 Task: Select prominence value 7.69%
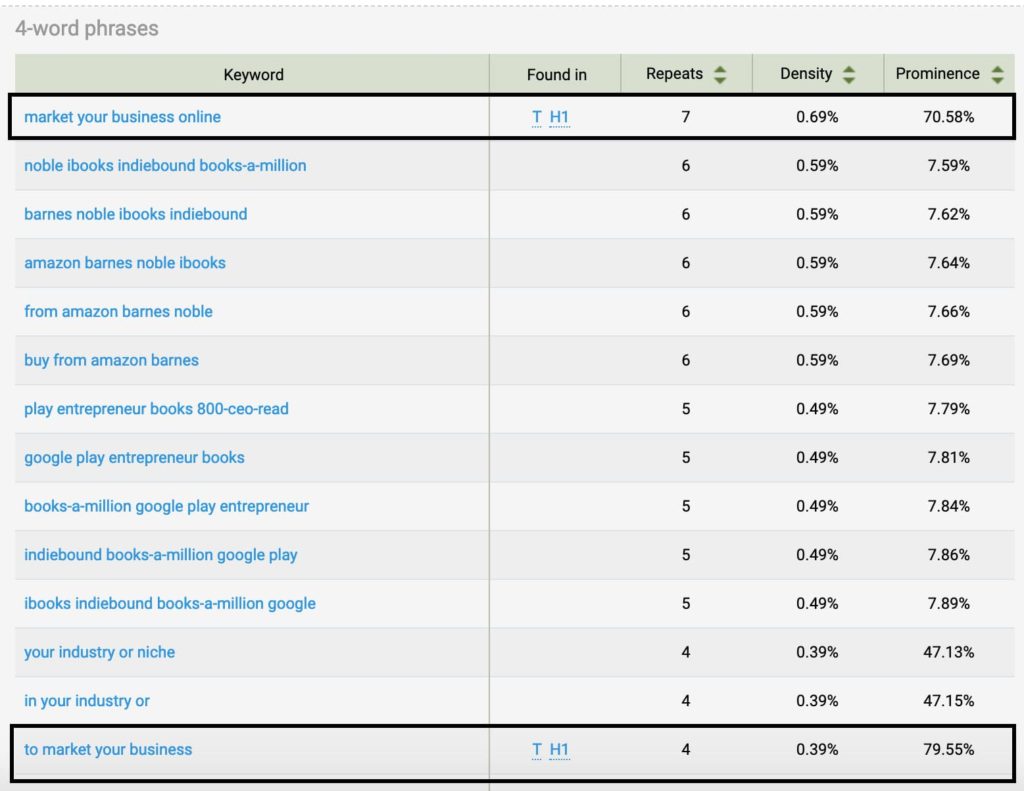(x=948, y=360)
